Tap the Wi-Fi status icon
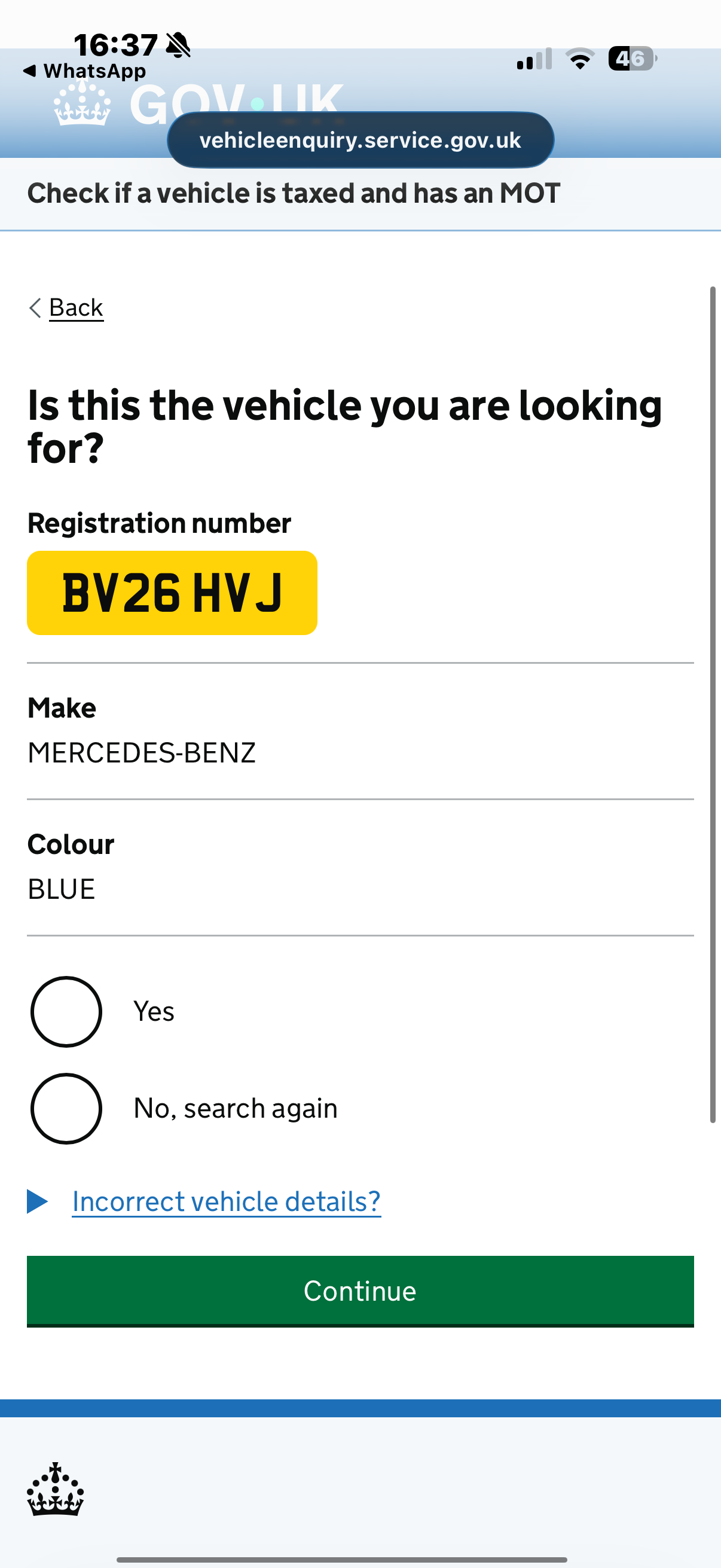 pos(581,59)
